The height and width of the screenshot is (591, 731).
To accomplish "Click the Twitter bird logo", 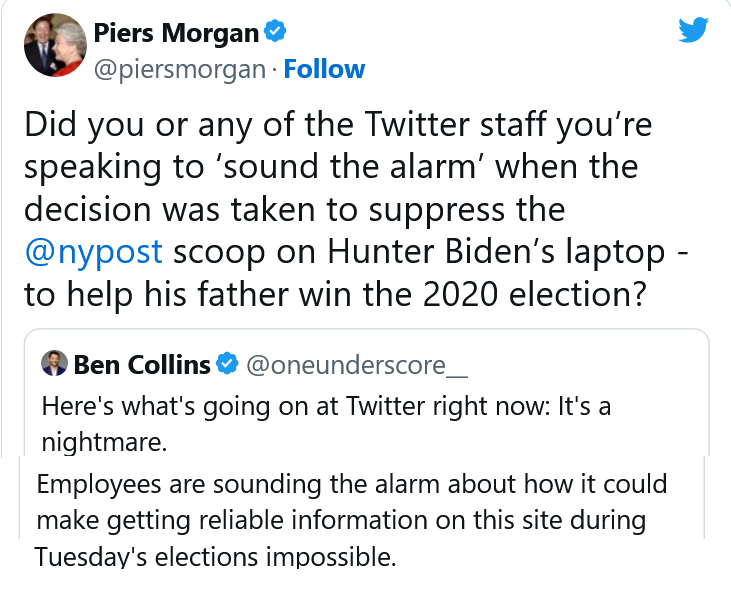I will (x=693, y=31).
